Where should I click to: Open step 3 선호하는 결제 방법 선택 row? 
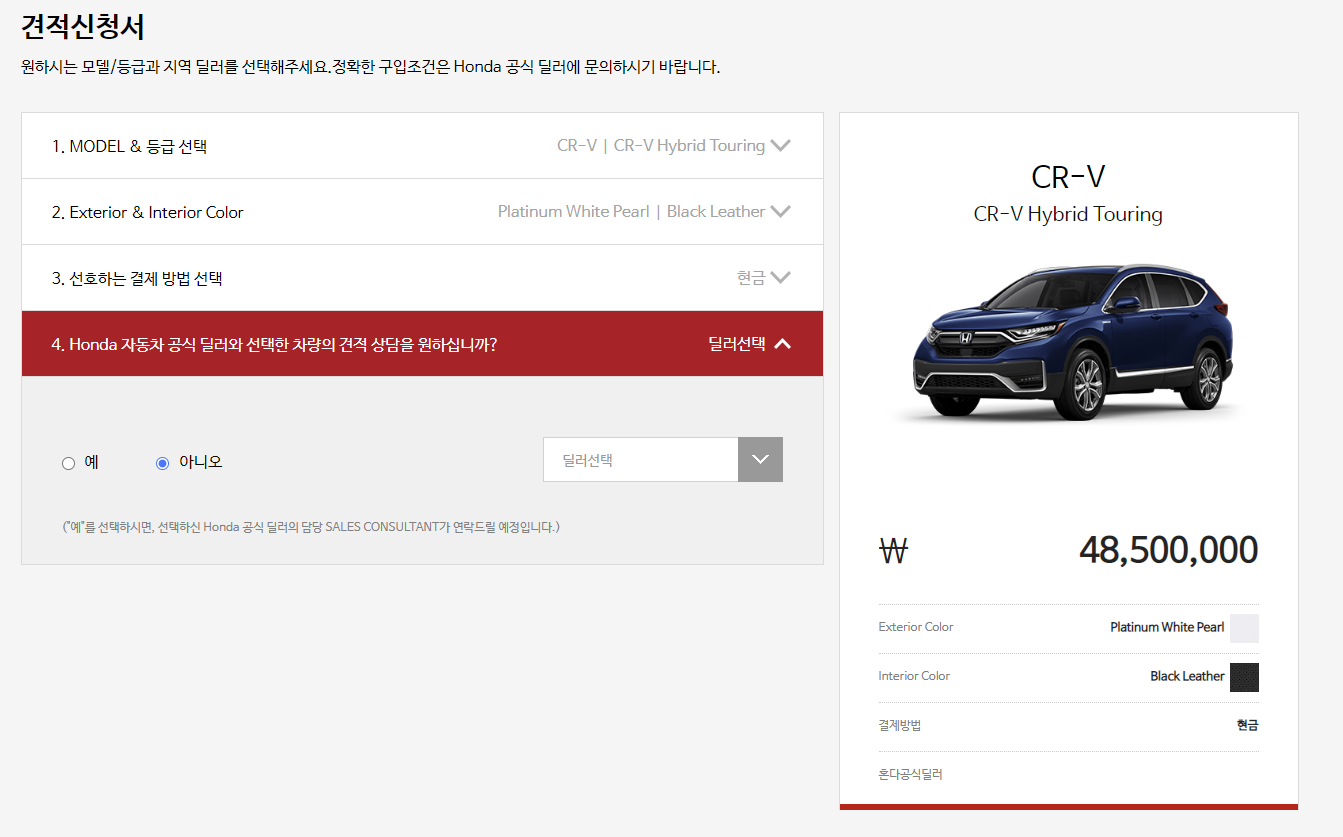click(422, 278)
